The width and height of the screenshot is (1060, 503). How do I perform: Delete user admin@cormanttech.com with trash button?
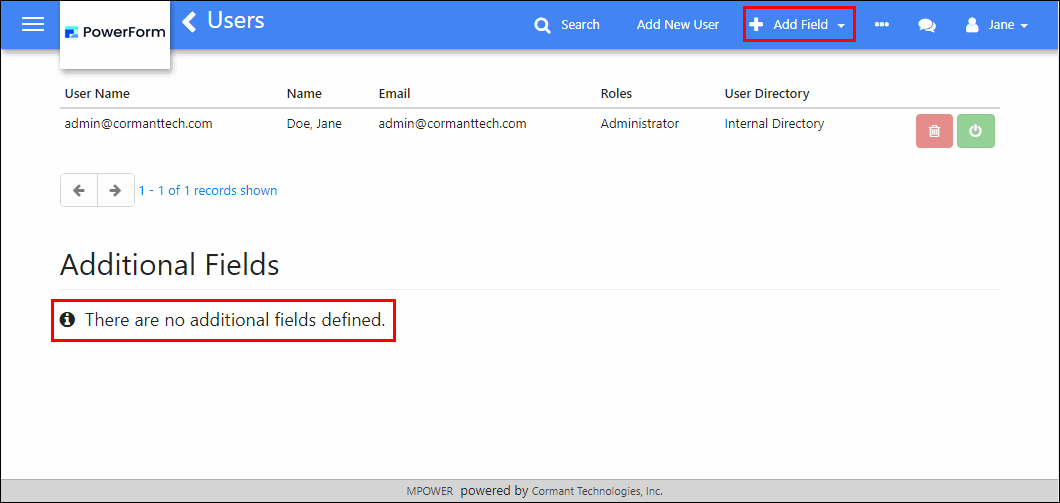click(x=934, y=131)
